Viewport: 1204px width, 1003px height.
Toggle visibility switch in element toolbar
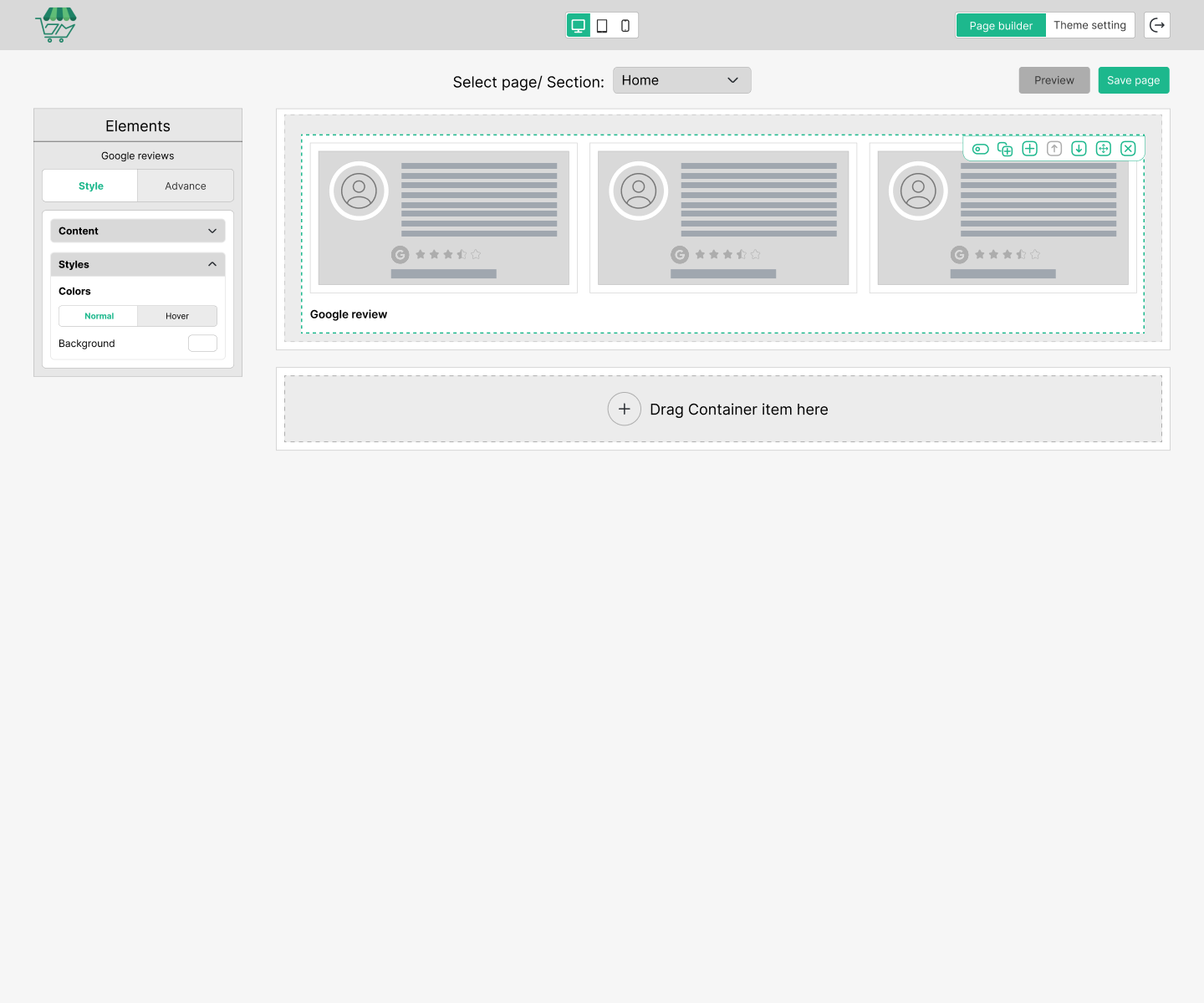pos(981,149)
